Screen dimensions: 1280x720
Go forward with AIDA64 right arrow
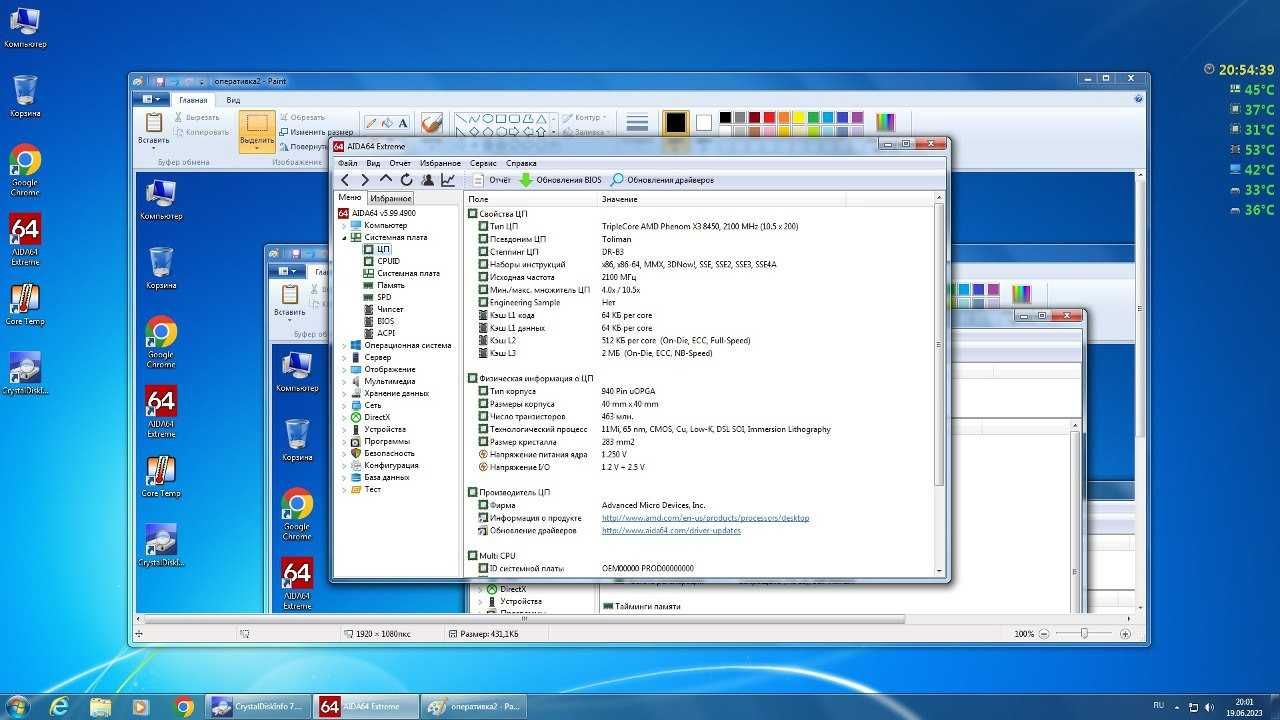pos(365,180)
